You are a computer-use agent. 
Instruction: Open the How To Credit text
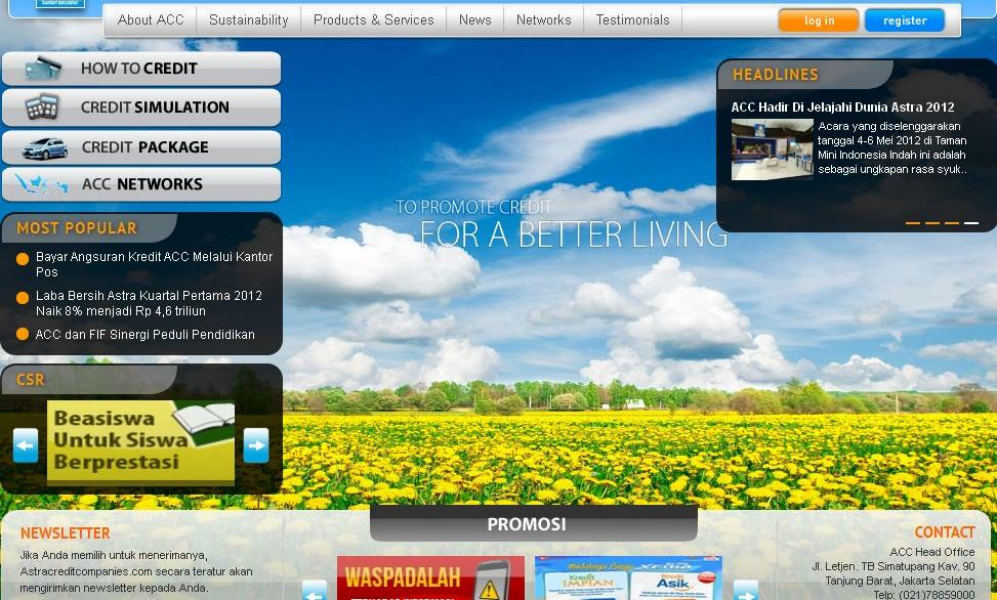pos(139,69)
